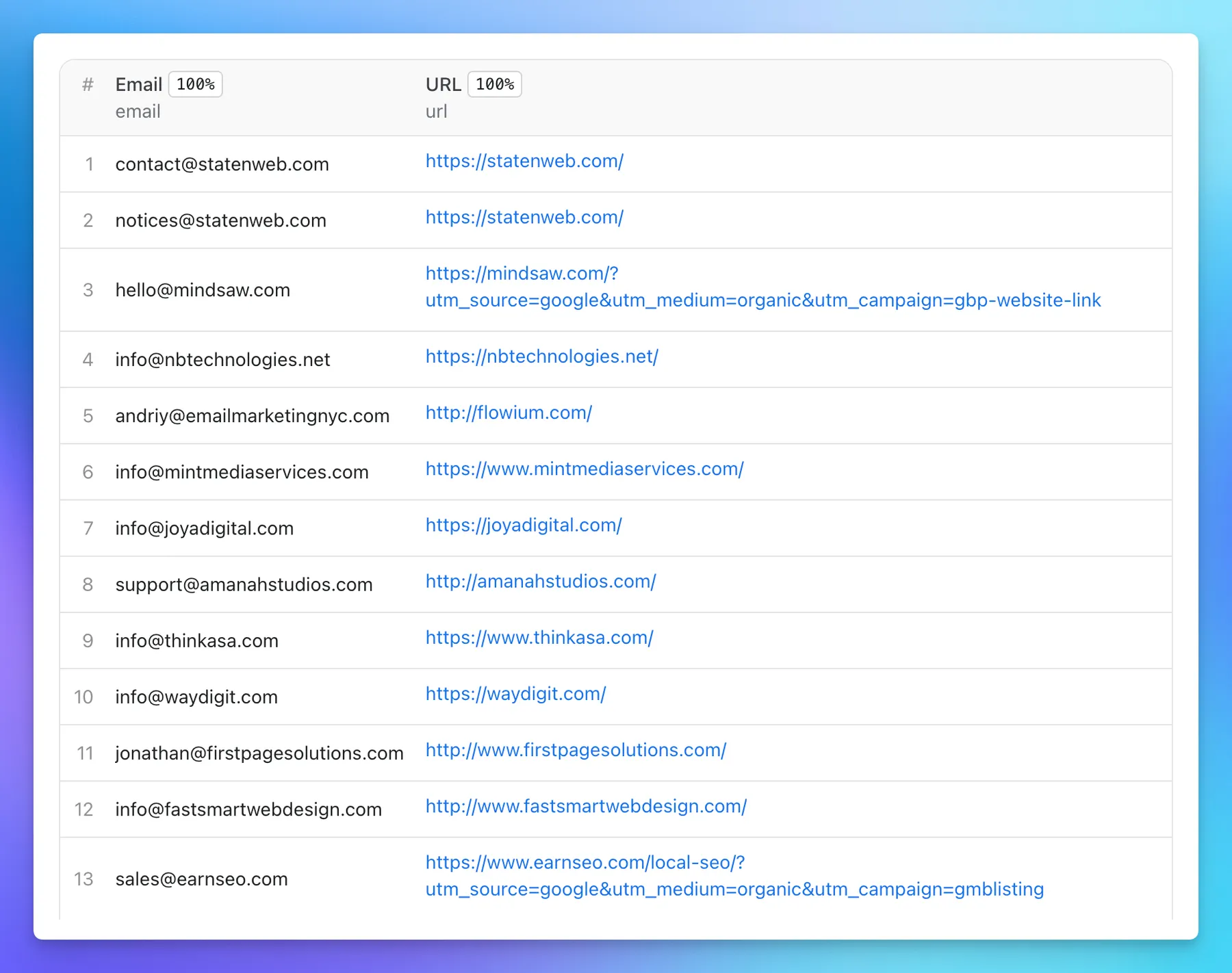
Task: Select the email contact@statenweb.com
Action: coord(222,164)
